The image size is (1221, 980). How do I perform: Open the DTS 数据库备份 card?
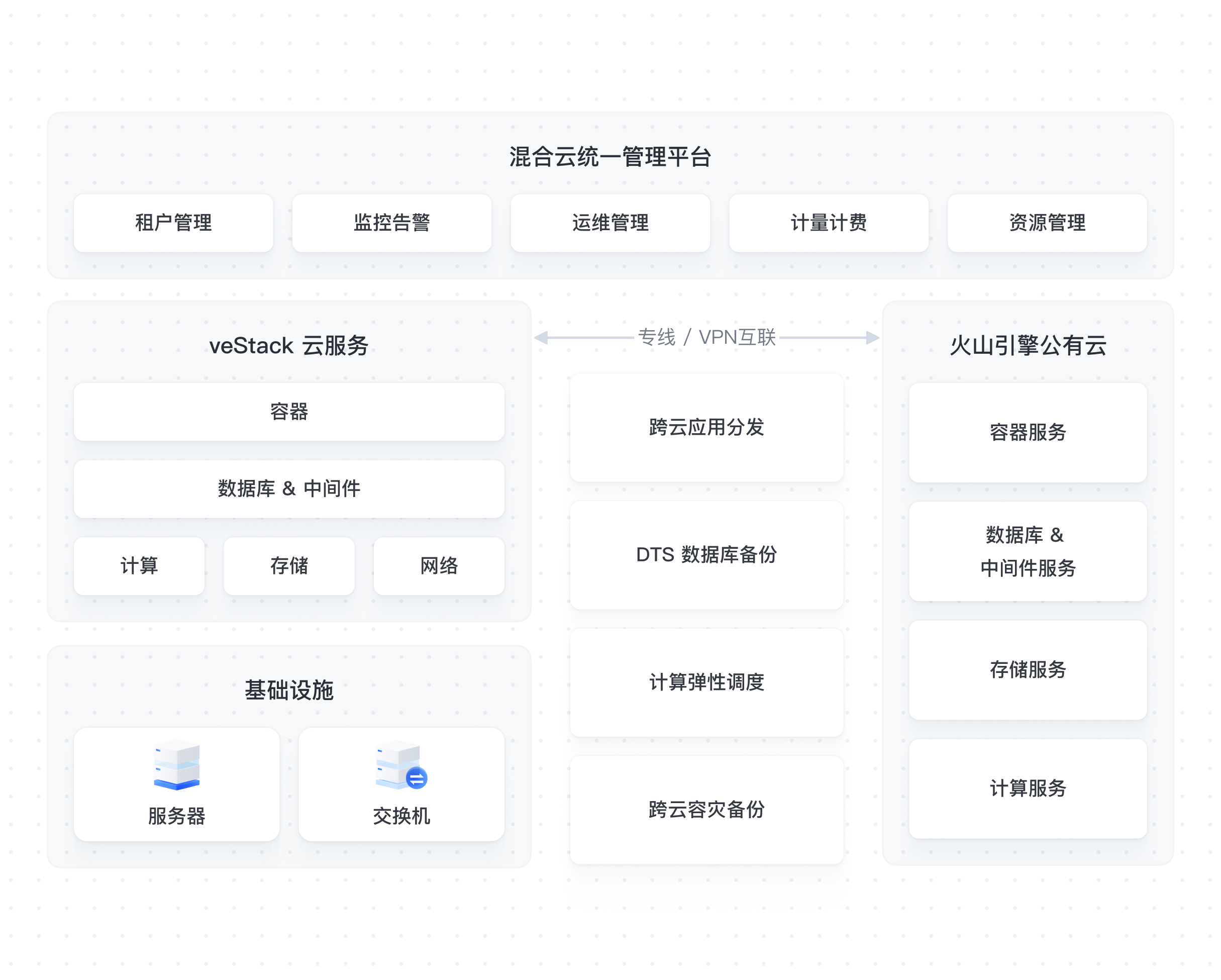[707, 554]
